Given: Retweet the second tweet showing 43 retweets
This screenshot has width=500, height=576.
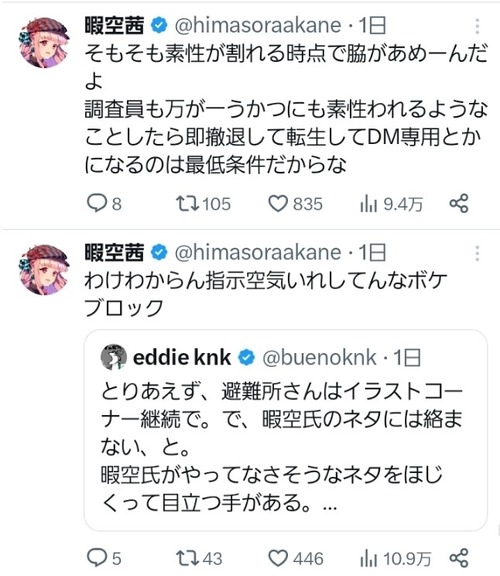Looking at the screenshot, I should pyautogui.click(x=199, y=558).
